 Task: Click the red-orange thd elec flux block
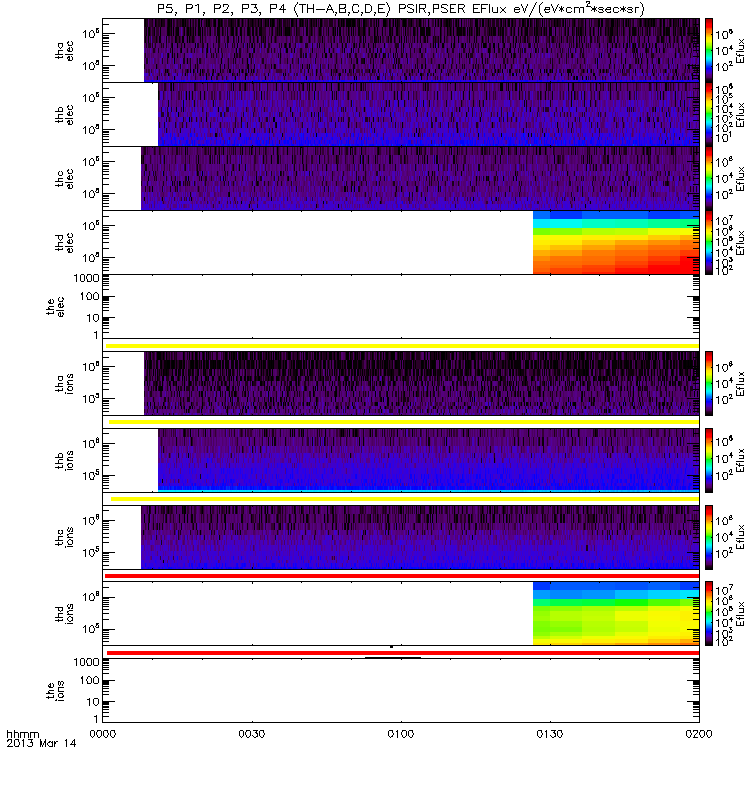(616, 242)
